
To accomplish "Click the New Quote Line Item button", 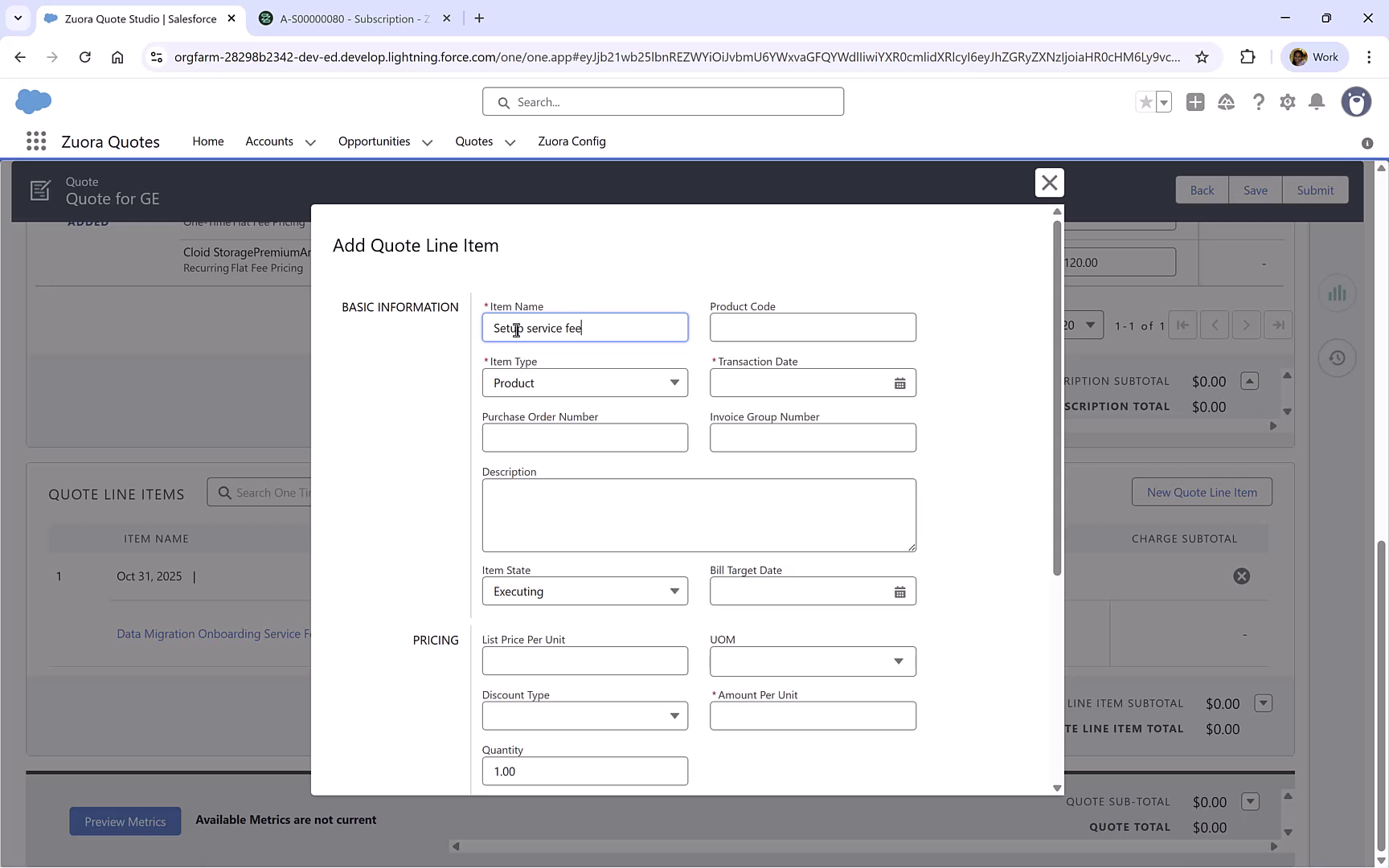I will (1202, 491).
